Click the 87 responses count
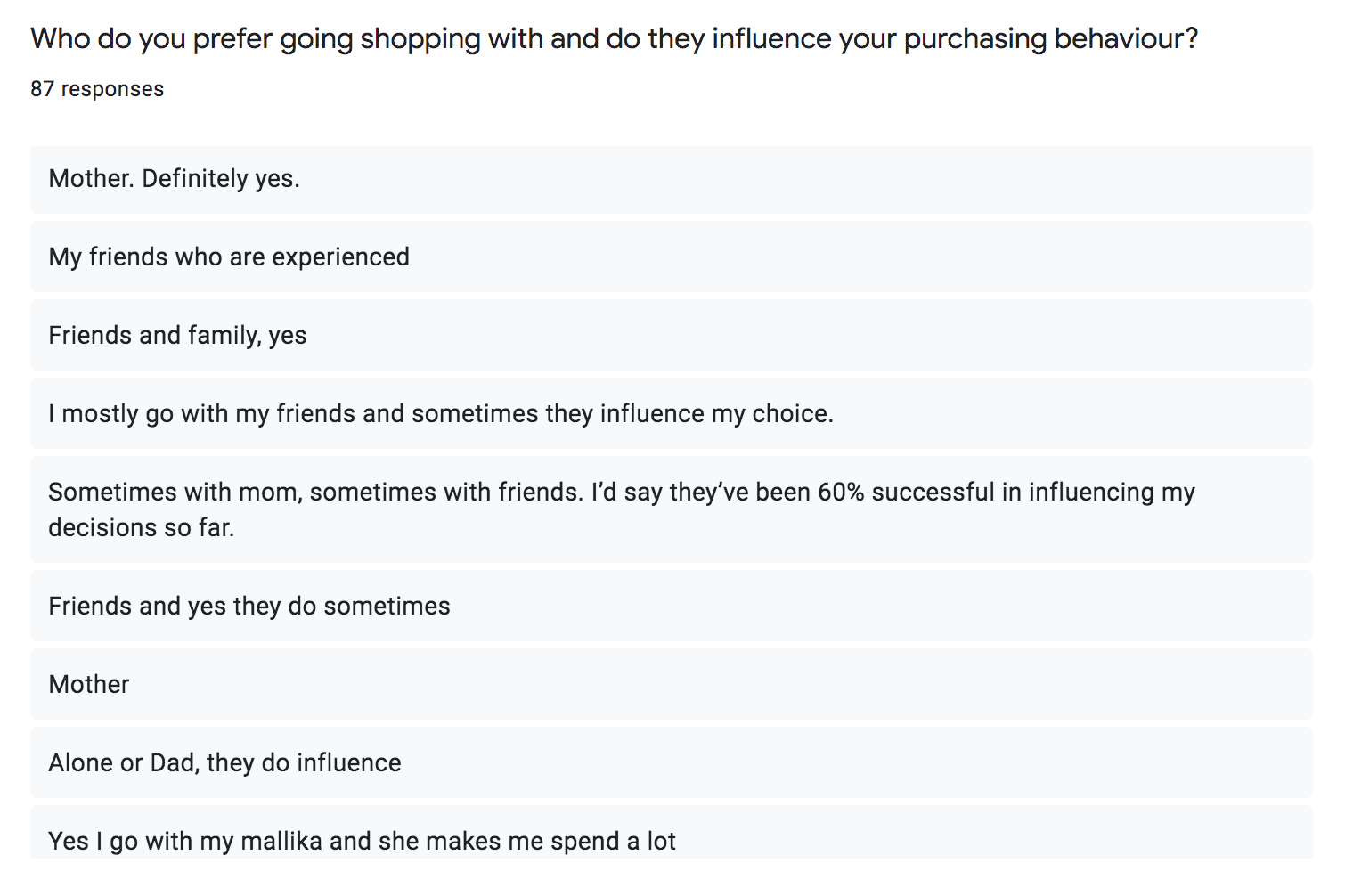Image resolution: width=1345 pixels, height=896 pixels. pos(97,89)
